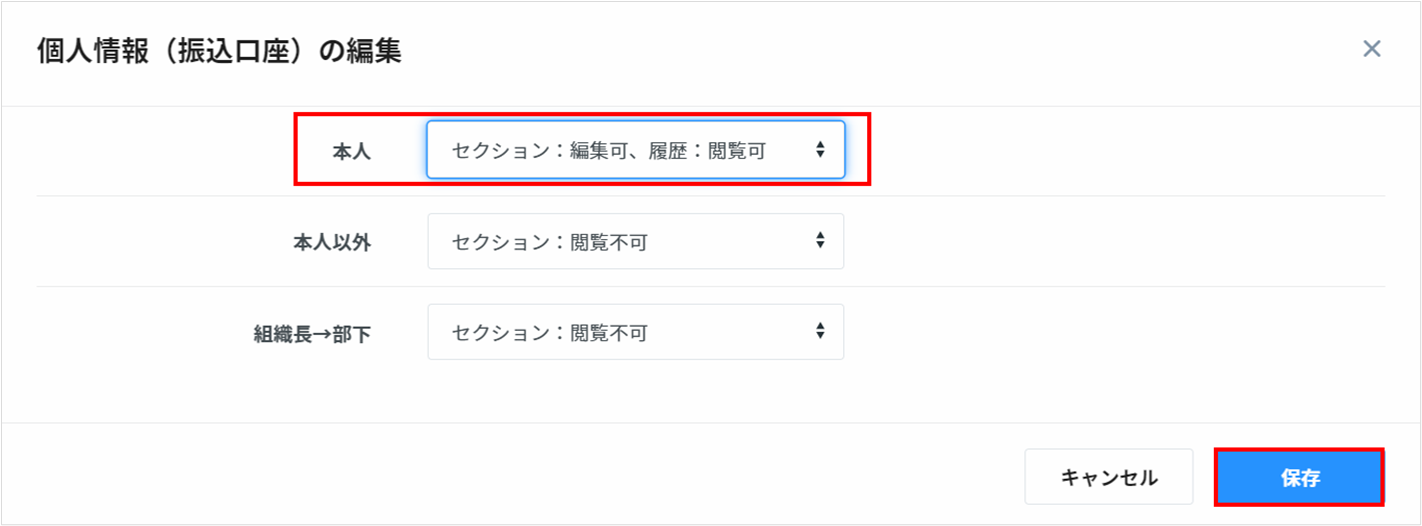Click the up-down arrows in 本人 dropdown
The height and width of the screenshot is (526, 1422).
coord(820,149)
